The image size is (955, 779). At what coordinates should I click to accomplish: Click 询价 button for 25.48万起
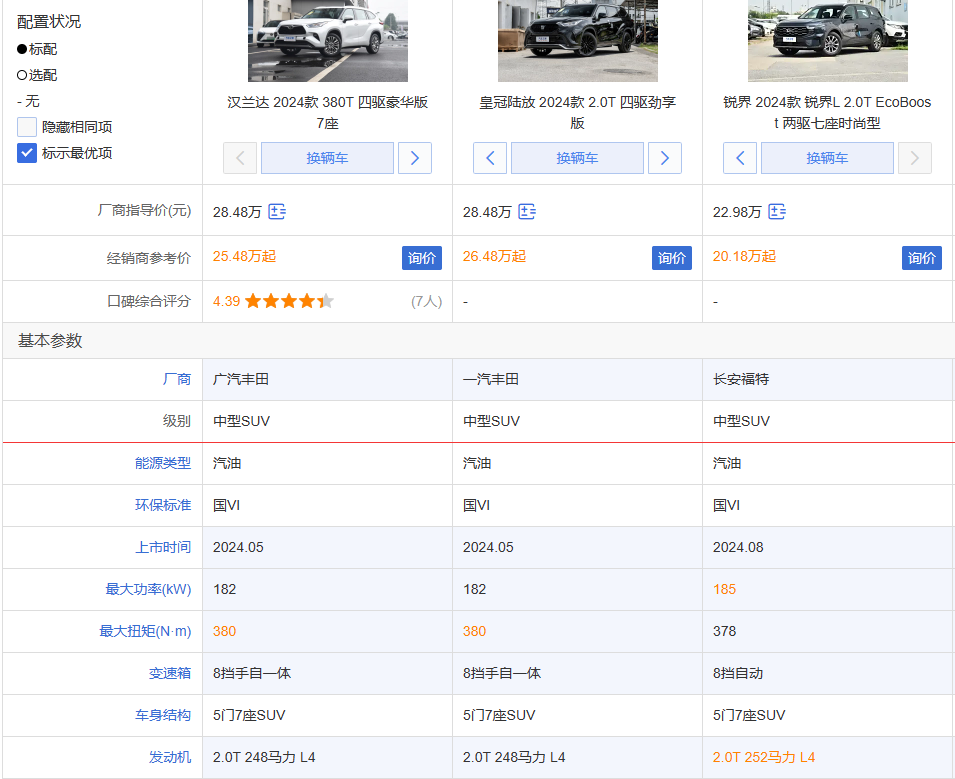pos(421,258)
